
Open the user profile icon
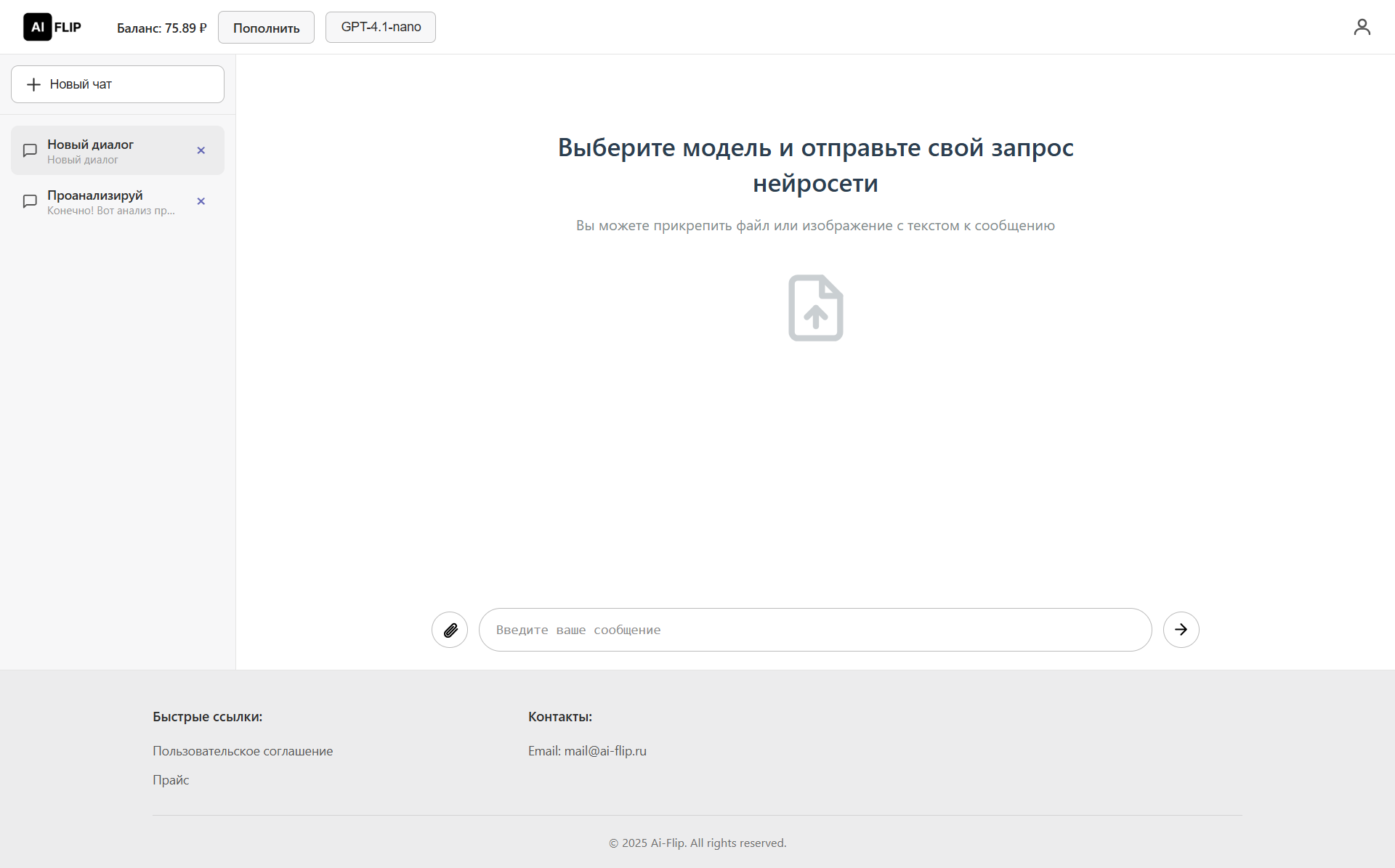click(x=1362, y=27)
